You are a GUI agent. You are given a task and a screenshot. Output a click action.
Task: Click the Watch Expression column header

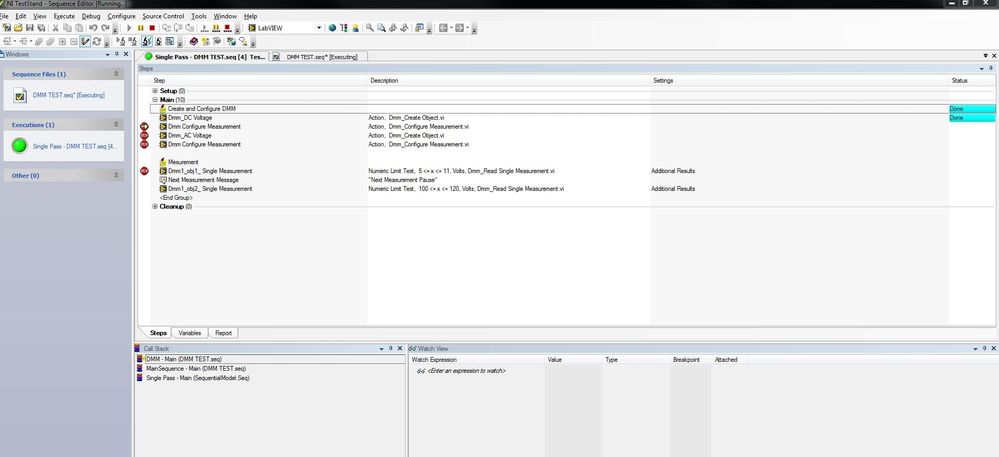tap(435, 360)
